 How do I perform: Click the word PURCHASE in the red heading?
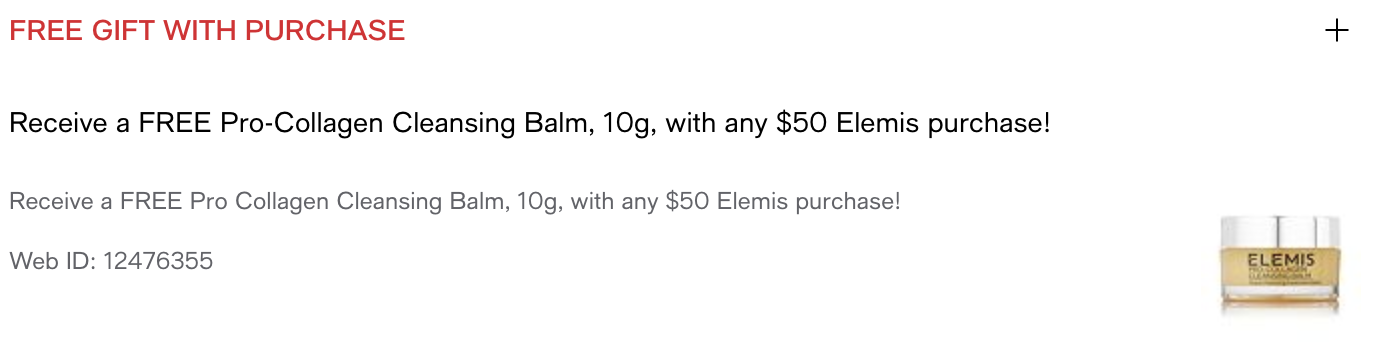325,31
